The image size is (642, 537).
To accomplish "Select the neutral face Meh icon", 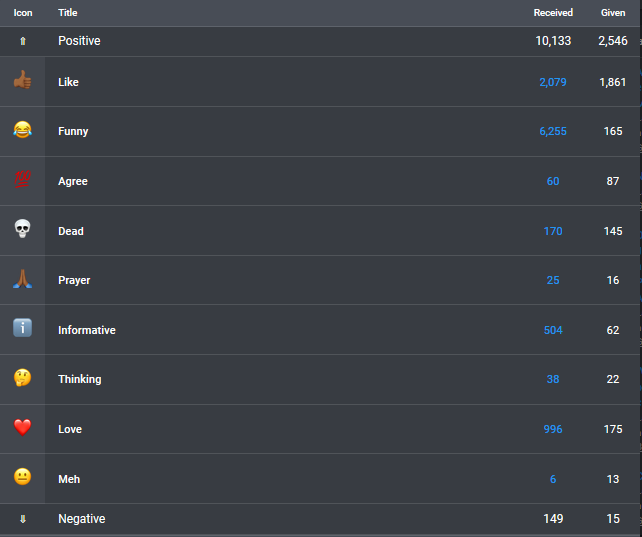I will (x=23, y=477).
